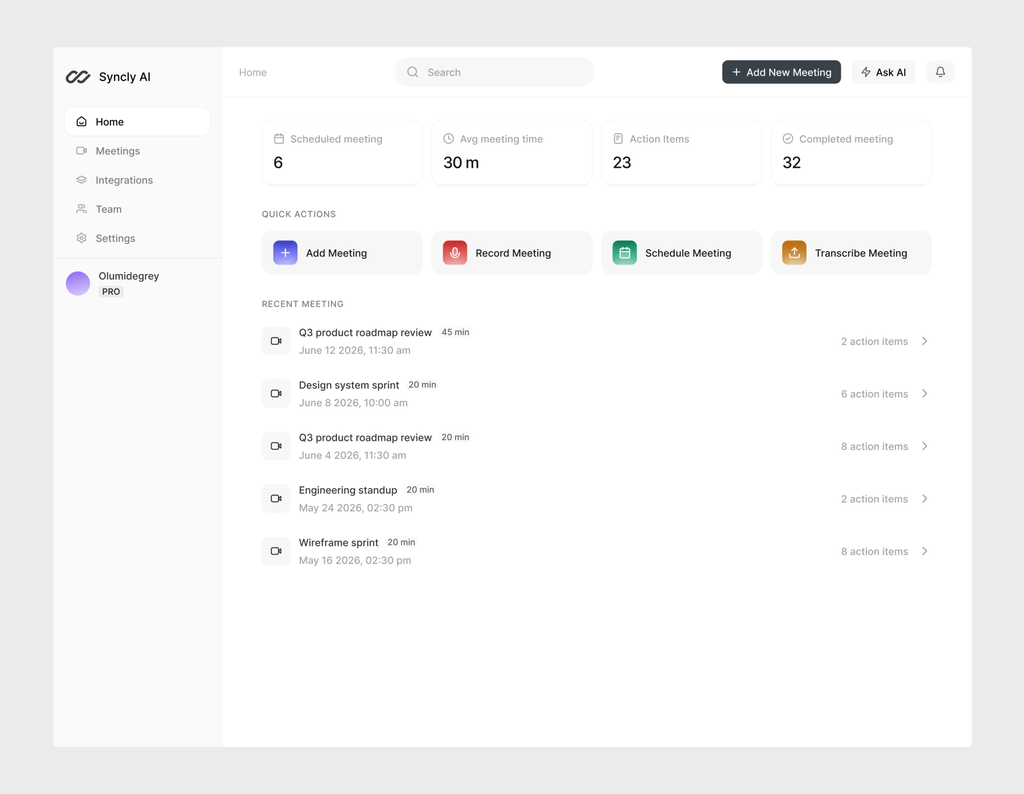Image resolution: width=1024 pixels, height=794 pixels.
Task: Click the orange upload Transcribe Meeting icon
Action: pos(794,253)
